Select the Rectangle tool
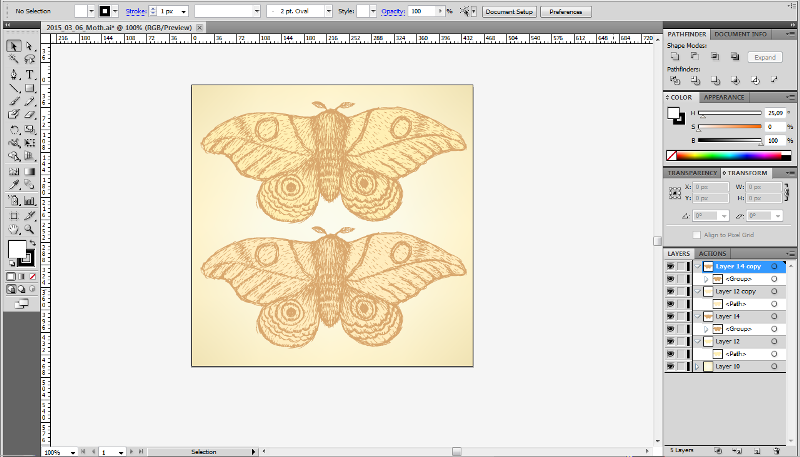The image size is (800, 457). (30, 88)
